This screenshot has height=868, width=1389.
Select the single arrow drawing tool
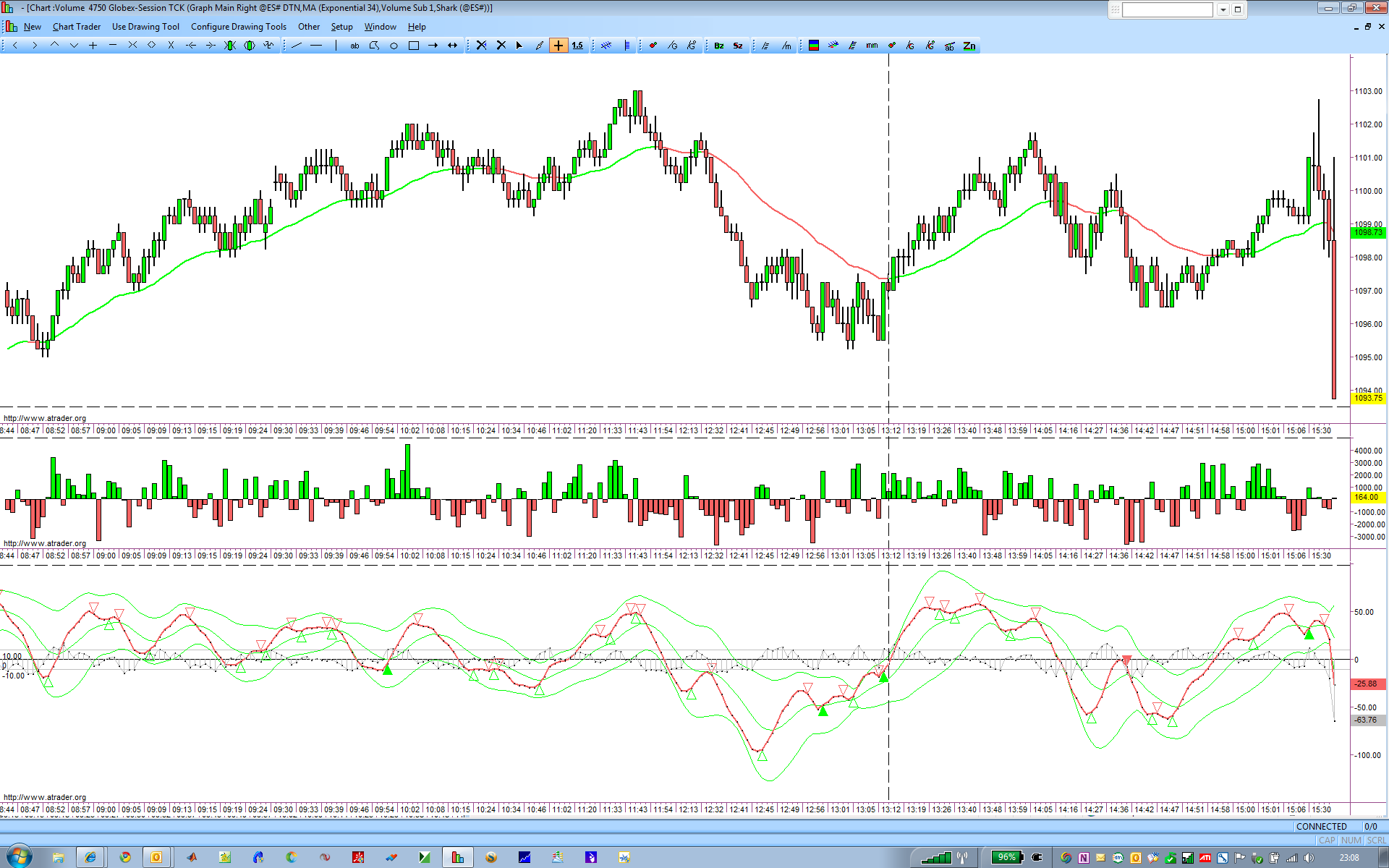[433, 46]
